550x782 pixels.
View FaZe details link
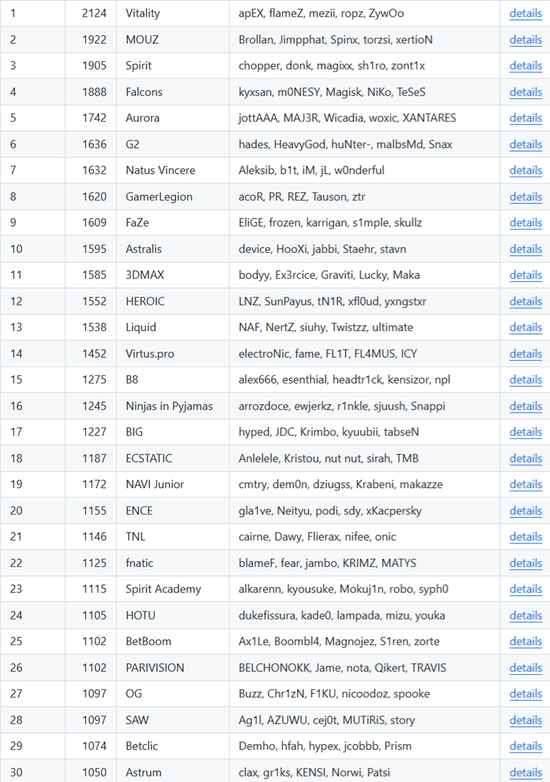click(526, 223)
